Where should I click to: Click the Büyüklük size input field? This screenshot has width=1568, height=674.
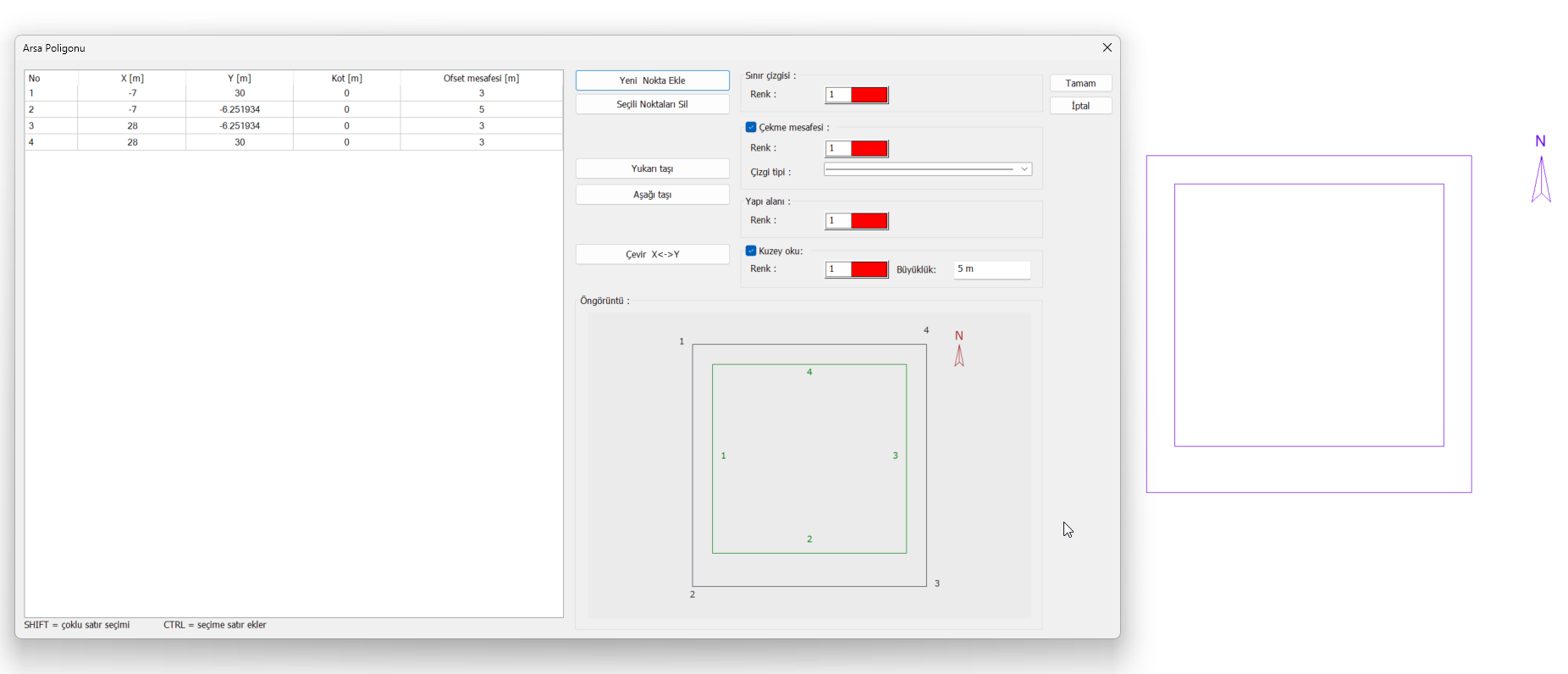tap(991, 269)
